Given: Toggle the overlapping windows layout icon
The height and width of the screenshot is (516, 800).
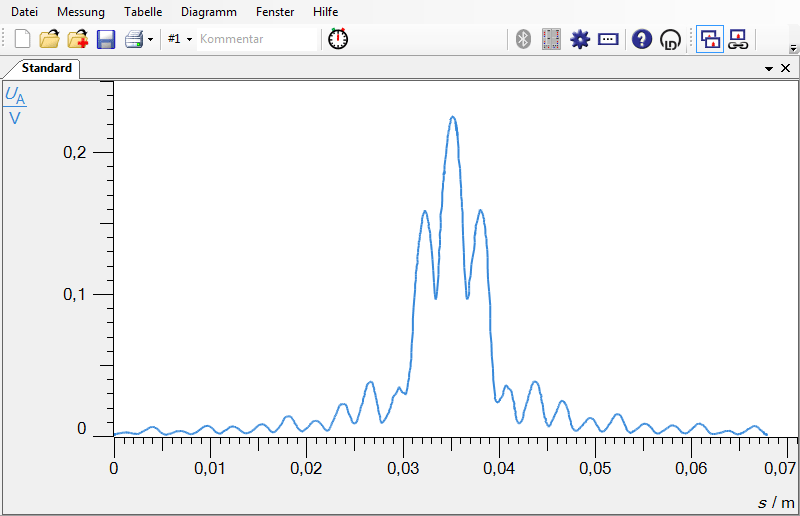Looking at the screenshot, I should tap(710, 39).
